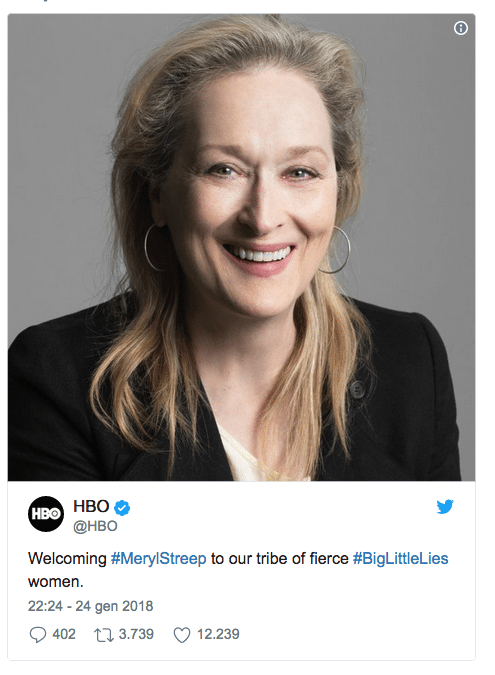Screen dimensions: 495x675
Task: Open the #MerylStreep hashtag
Action: pos(158,558)
